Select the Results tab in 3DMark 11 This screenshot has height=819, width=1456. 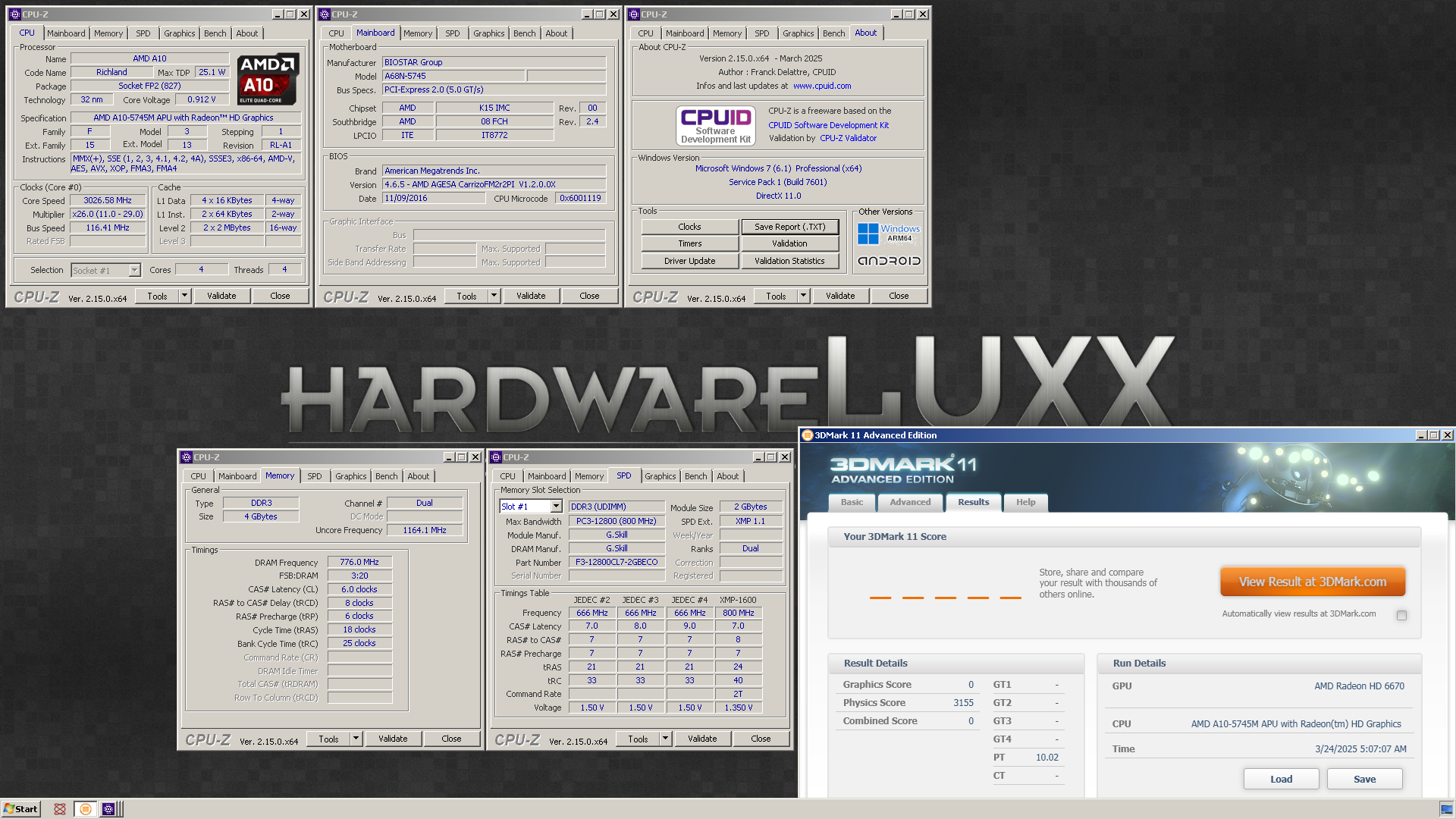tap(973, 502)
